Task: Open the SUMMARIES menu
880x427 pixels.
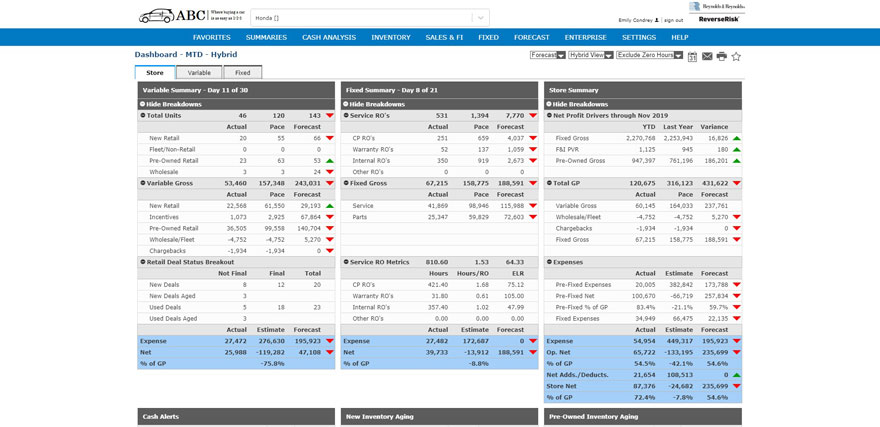Action: pyautogui.click(x=266, y=38)
